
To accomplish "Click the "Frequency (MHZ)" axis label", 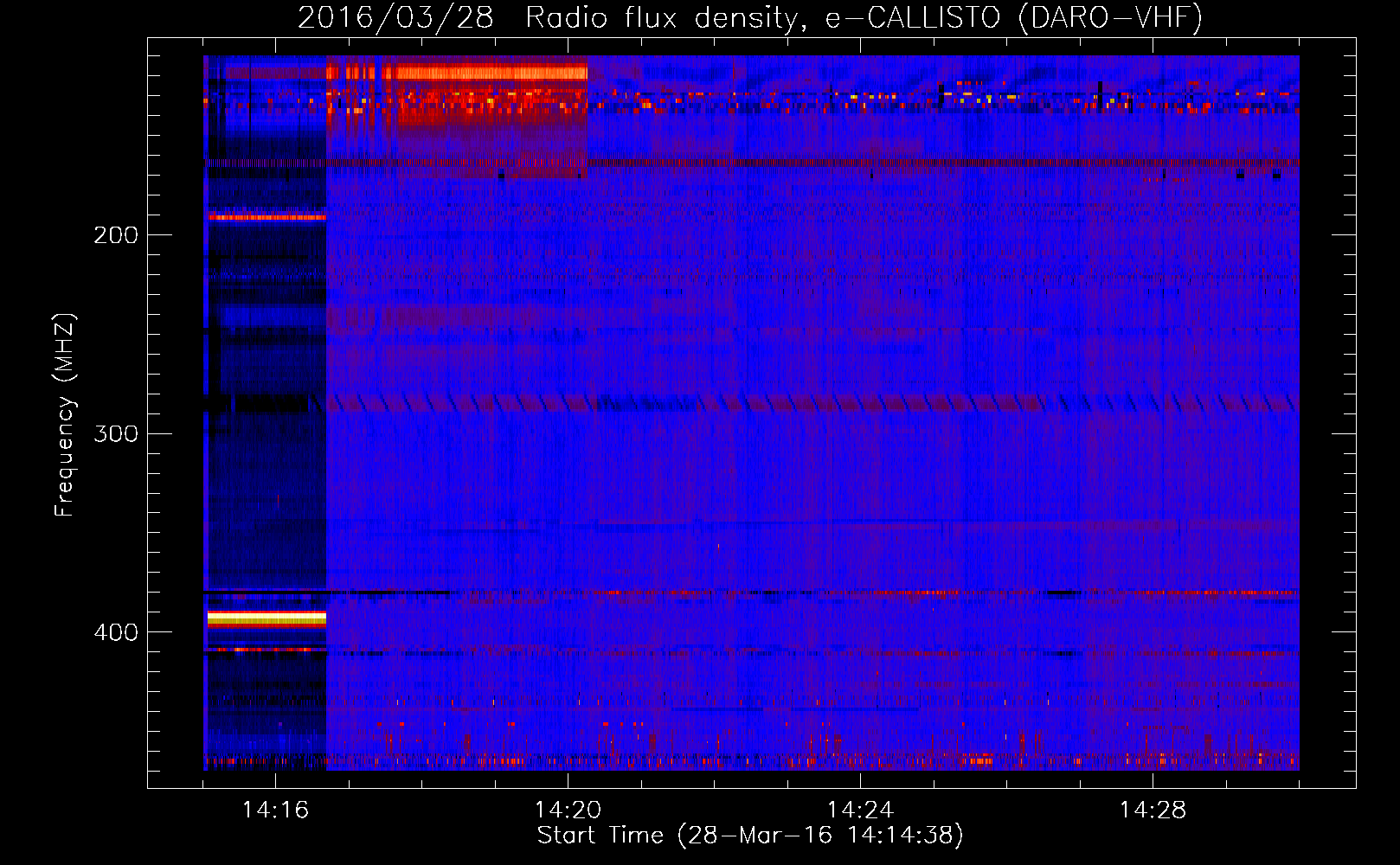I will [x=65, y=414].
